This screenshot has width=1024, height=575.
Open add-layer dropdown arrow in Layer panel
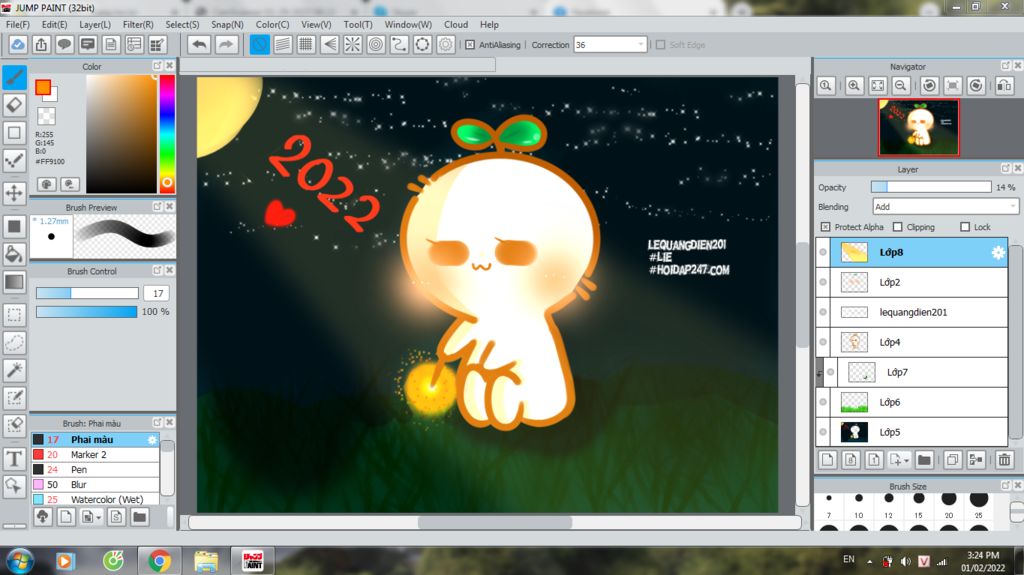click(906, 461)
